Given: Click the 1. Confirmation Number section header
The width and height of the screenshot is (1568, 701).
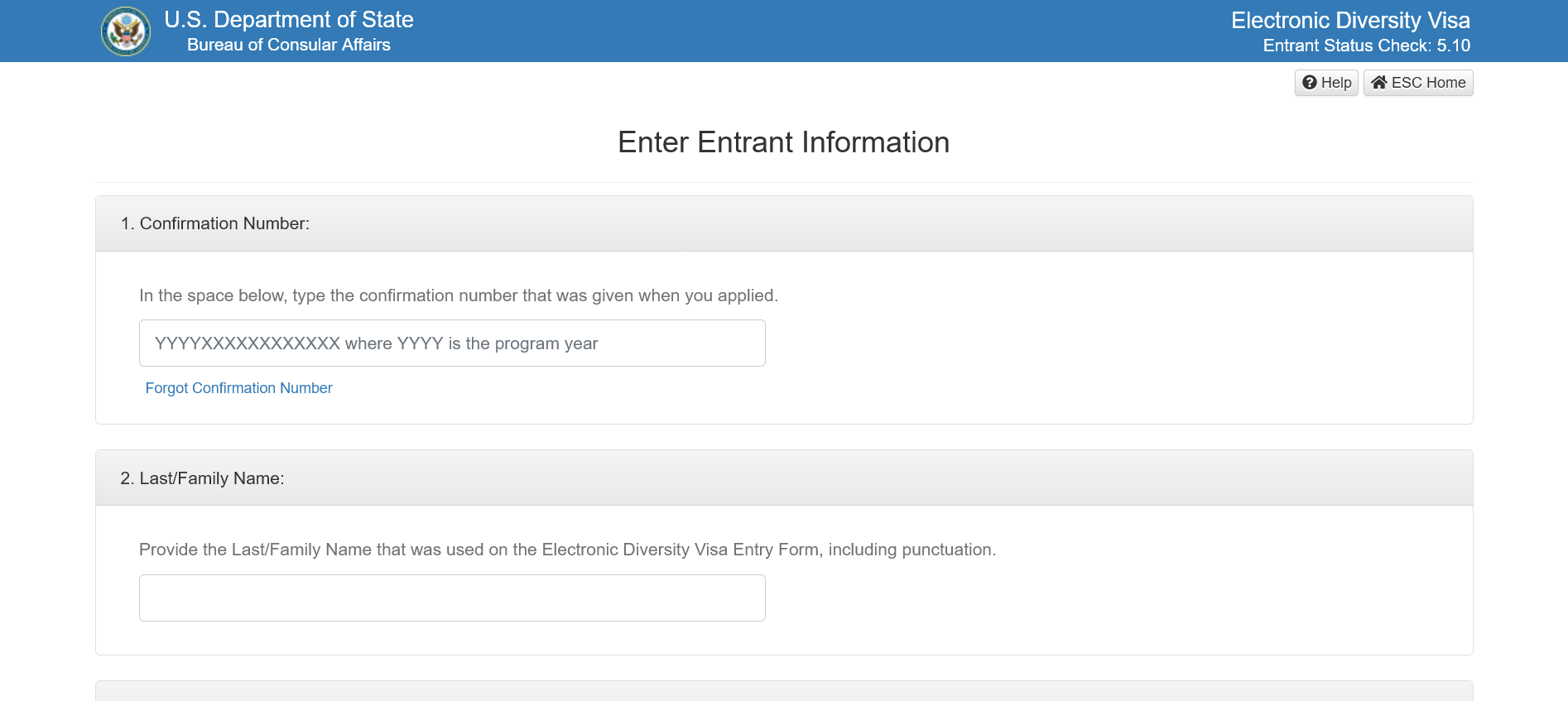Looking at the screenshot, I should coord(784,223).
